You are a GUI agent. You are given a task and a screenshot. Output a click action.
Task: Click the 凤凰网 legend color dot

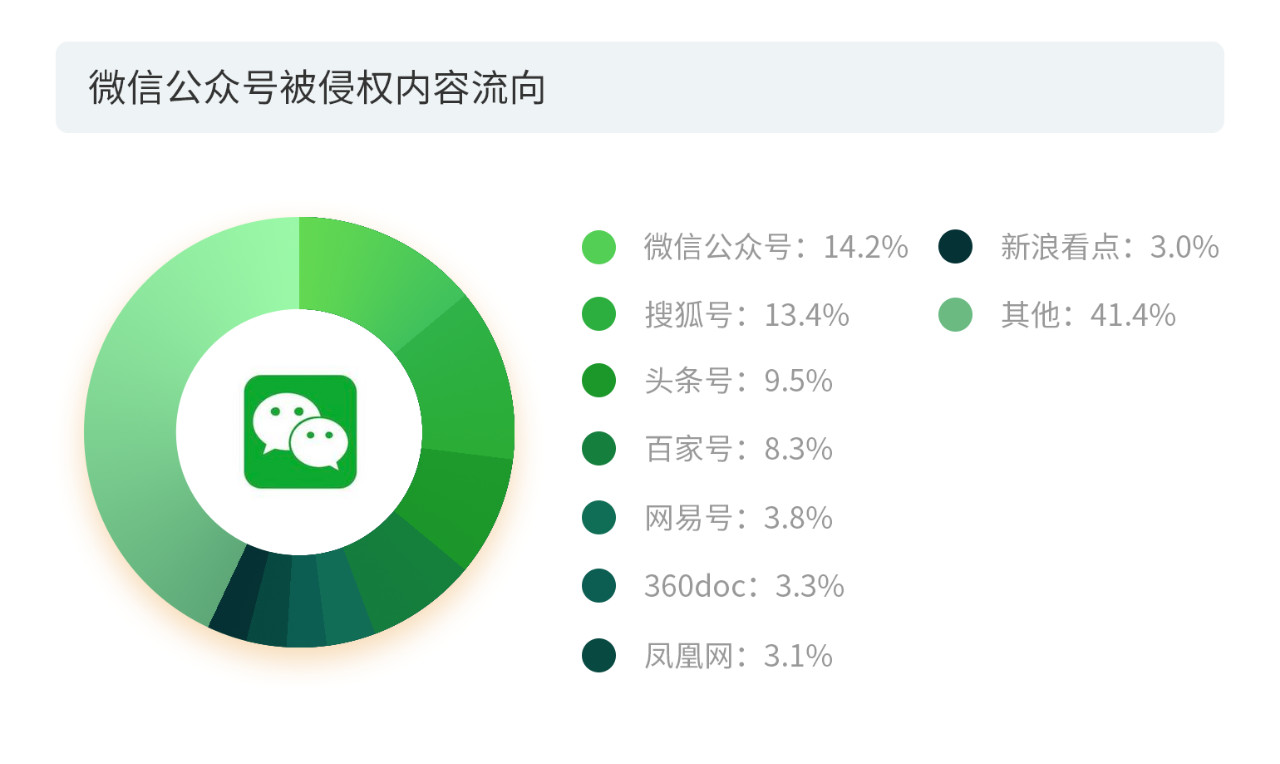[599, 656]
